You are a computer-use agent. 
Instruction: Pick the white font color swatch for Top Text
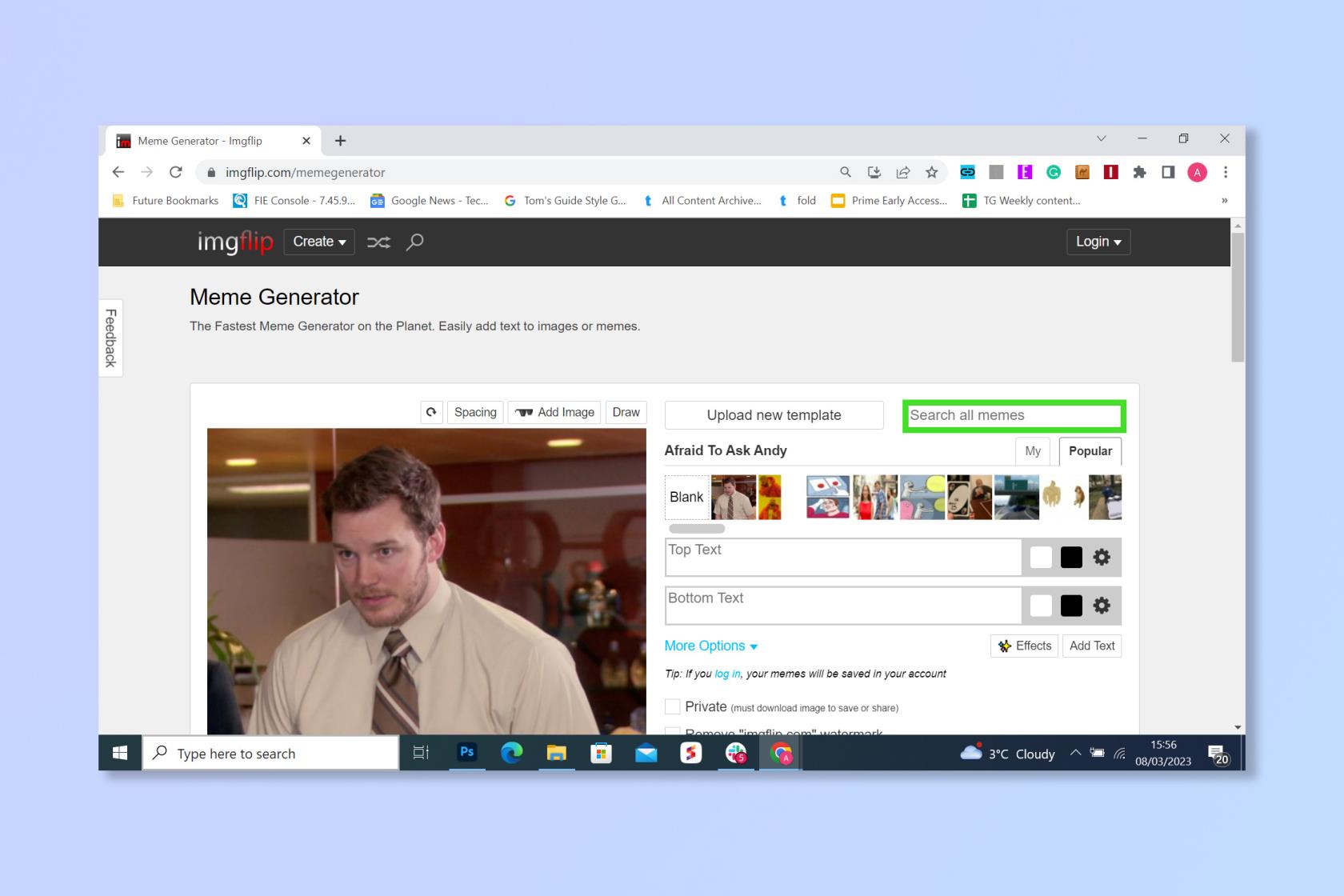[x=1041, y=558]
